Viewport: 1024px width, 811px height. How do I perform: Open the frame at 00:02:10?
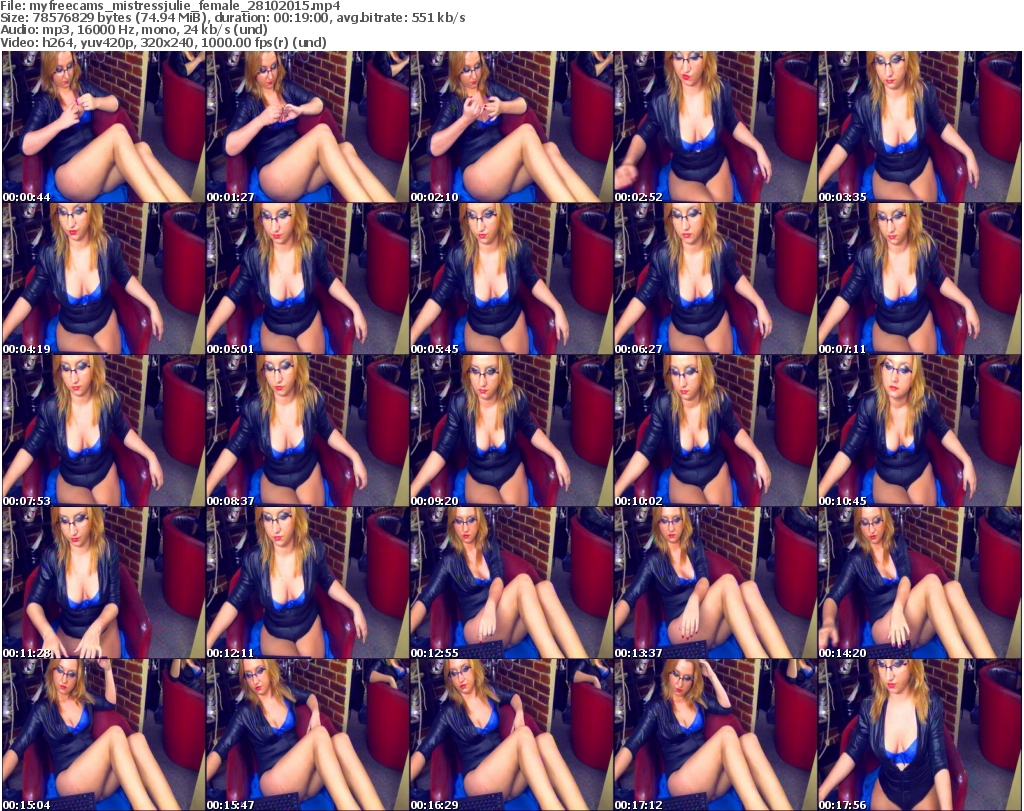pyautogui.click(x=511, y=127)
